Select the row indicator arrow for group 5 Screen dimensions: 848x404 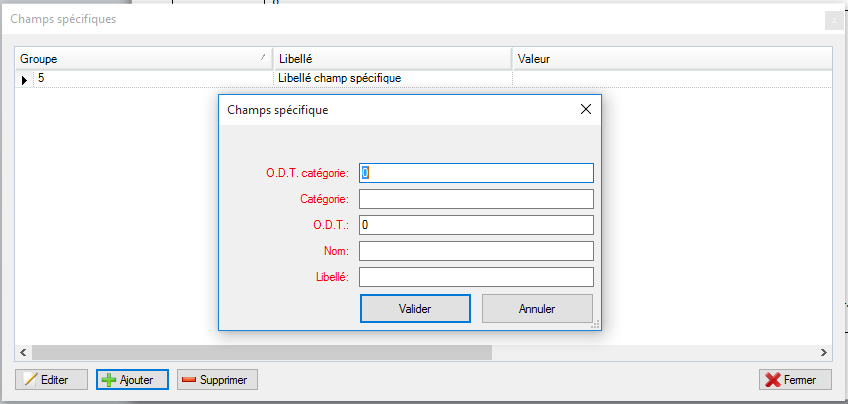[25, 78]
